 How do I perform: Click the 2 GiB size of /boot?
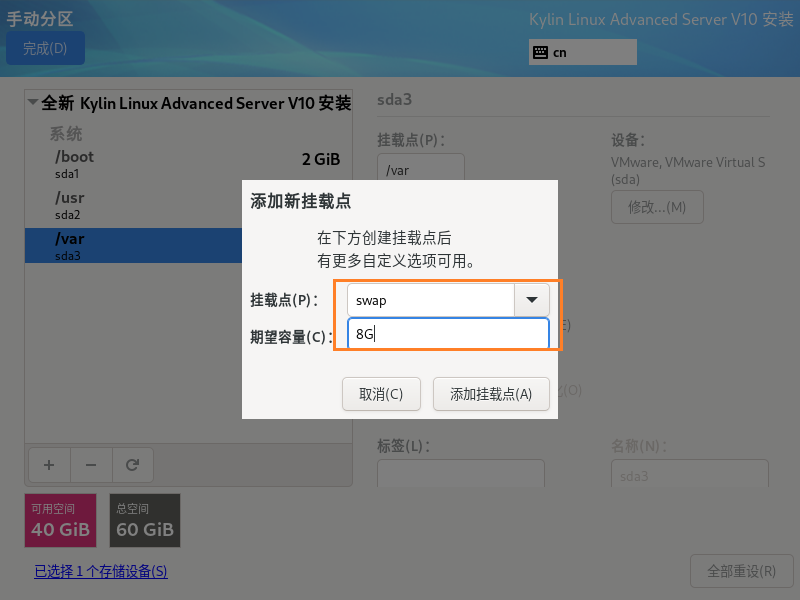(321, 159)
